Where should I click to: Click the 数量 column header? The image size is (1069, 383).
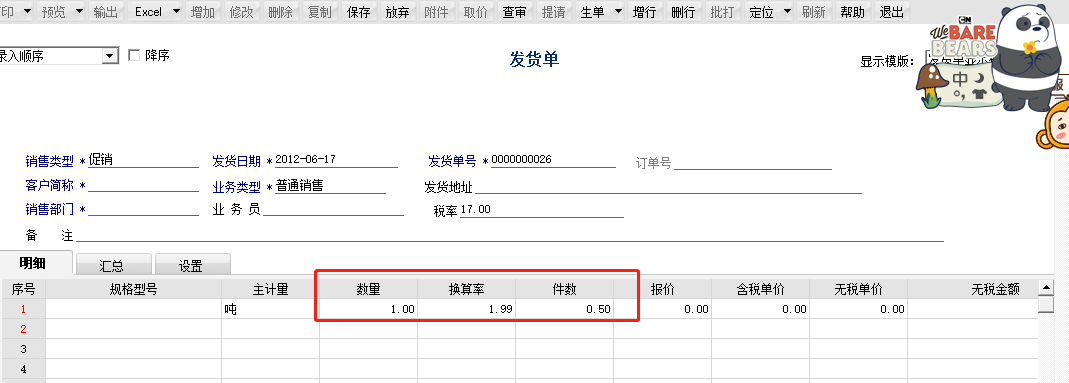click(x=369, y=290)
